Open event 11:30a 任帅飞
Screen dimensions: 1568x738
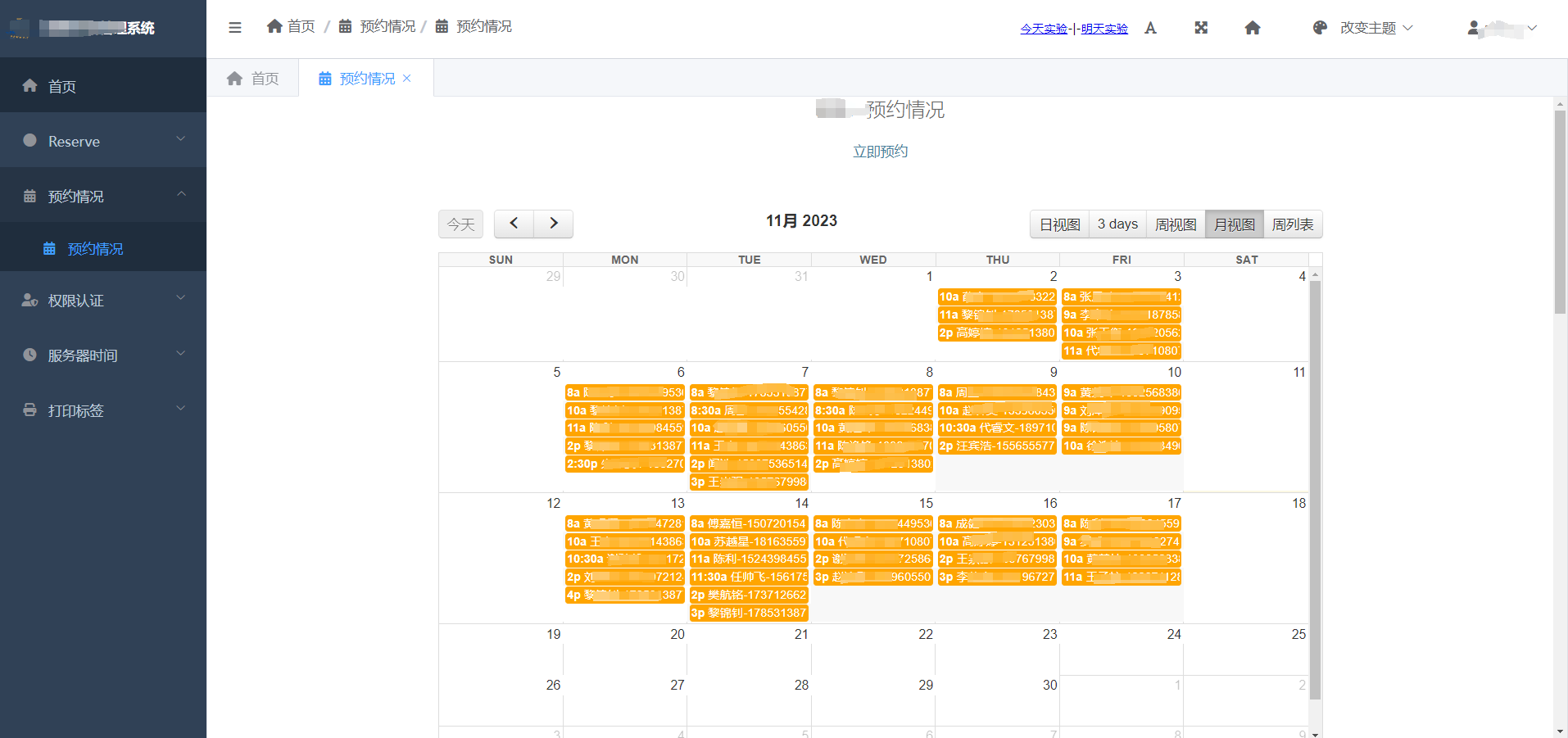[749, 577]
